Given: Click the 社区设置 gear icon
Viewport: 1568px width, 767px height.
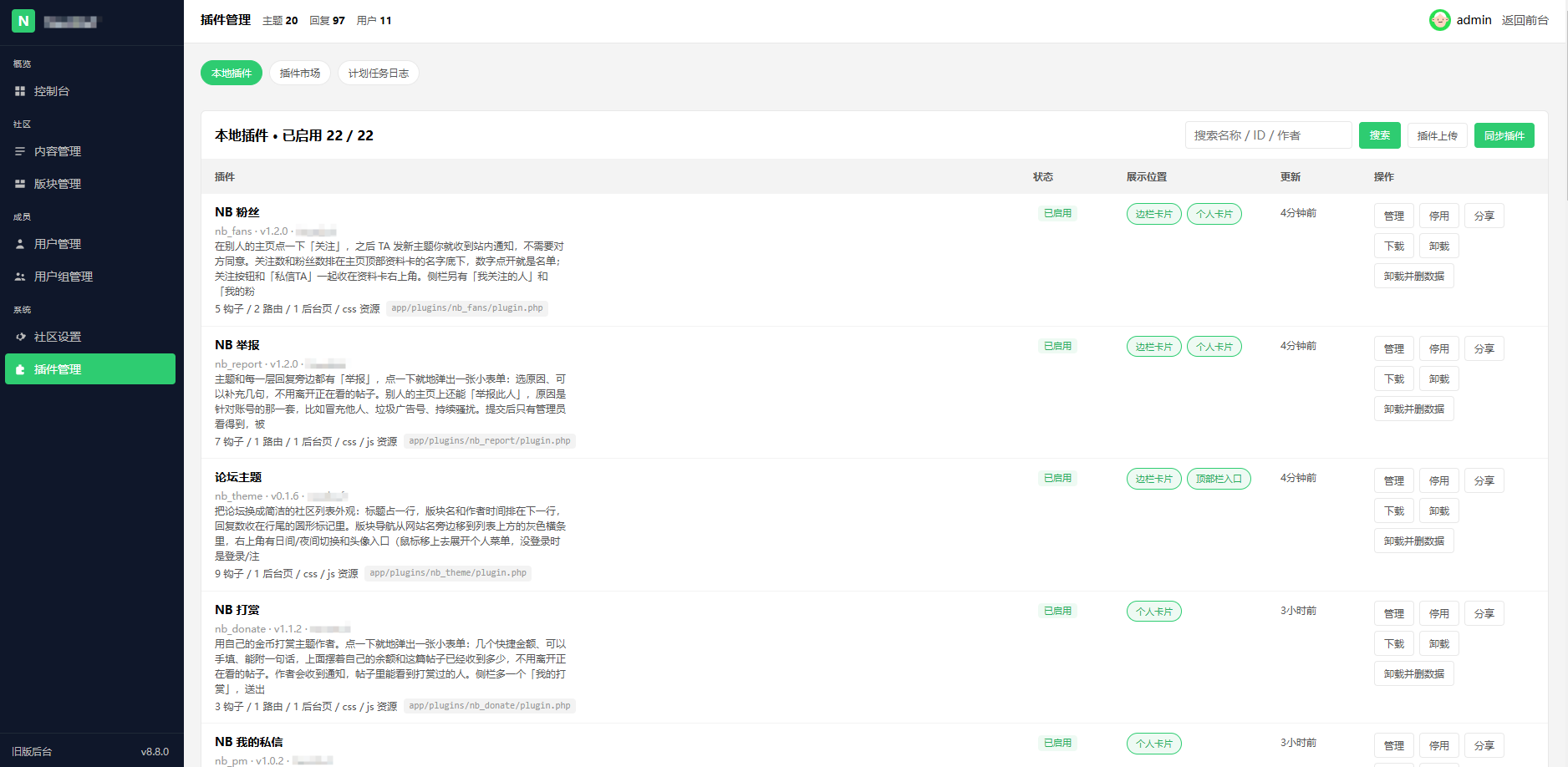Looking at the screenshot, I should [20, 337].
